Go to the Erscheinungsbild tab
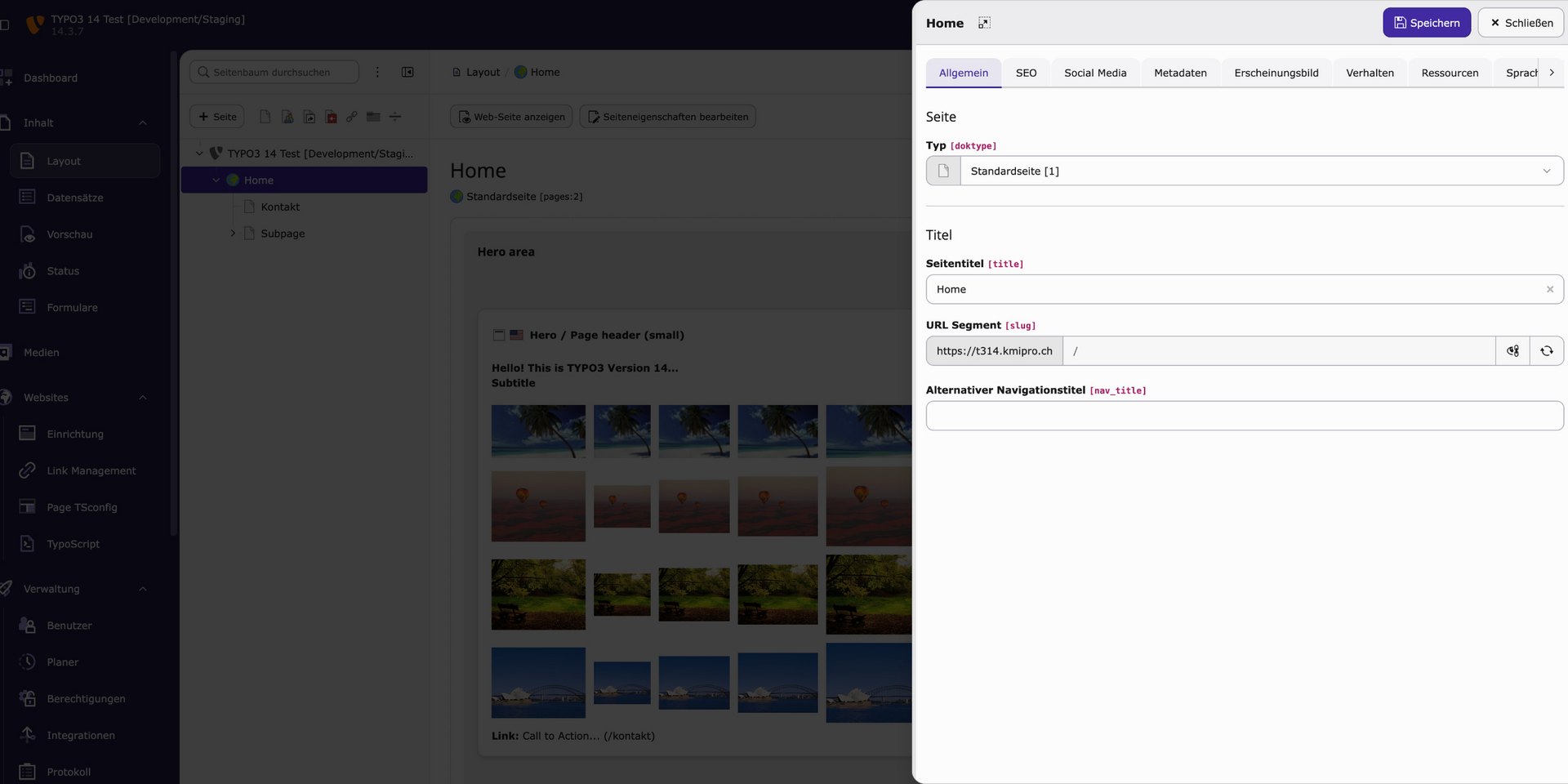The width and height of the screenshot is (1568, 784). 1276,73
